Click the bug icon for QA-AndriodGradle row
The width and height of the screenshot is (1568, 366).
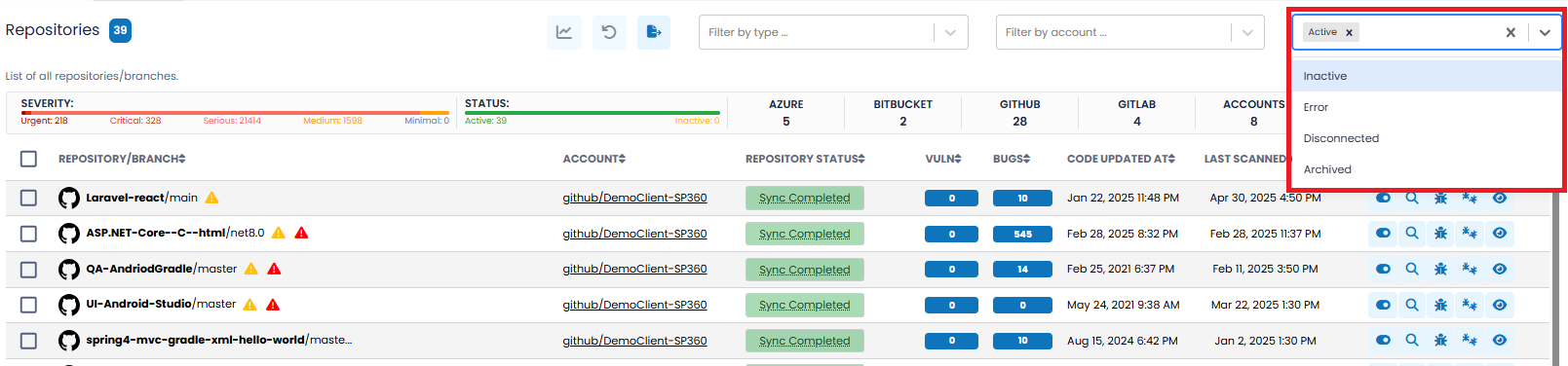point(1440,269)
